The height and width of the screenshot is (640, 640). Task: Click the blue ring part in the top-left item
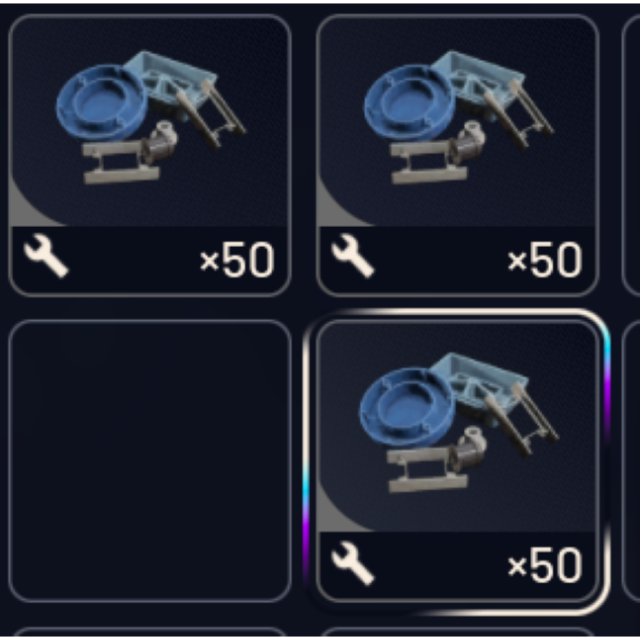pyautogui.click(x=101, y=102)
